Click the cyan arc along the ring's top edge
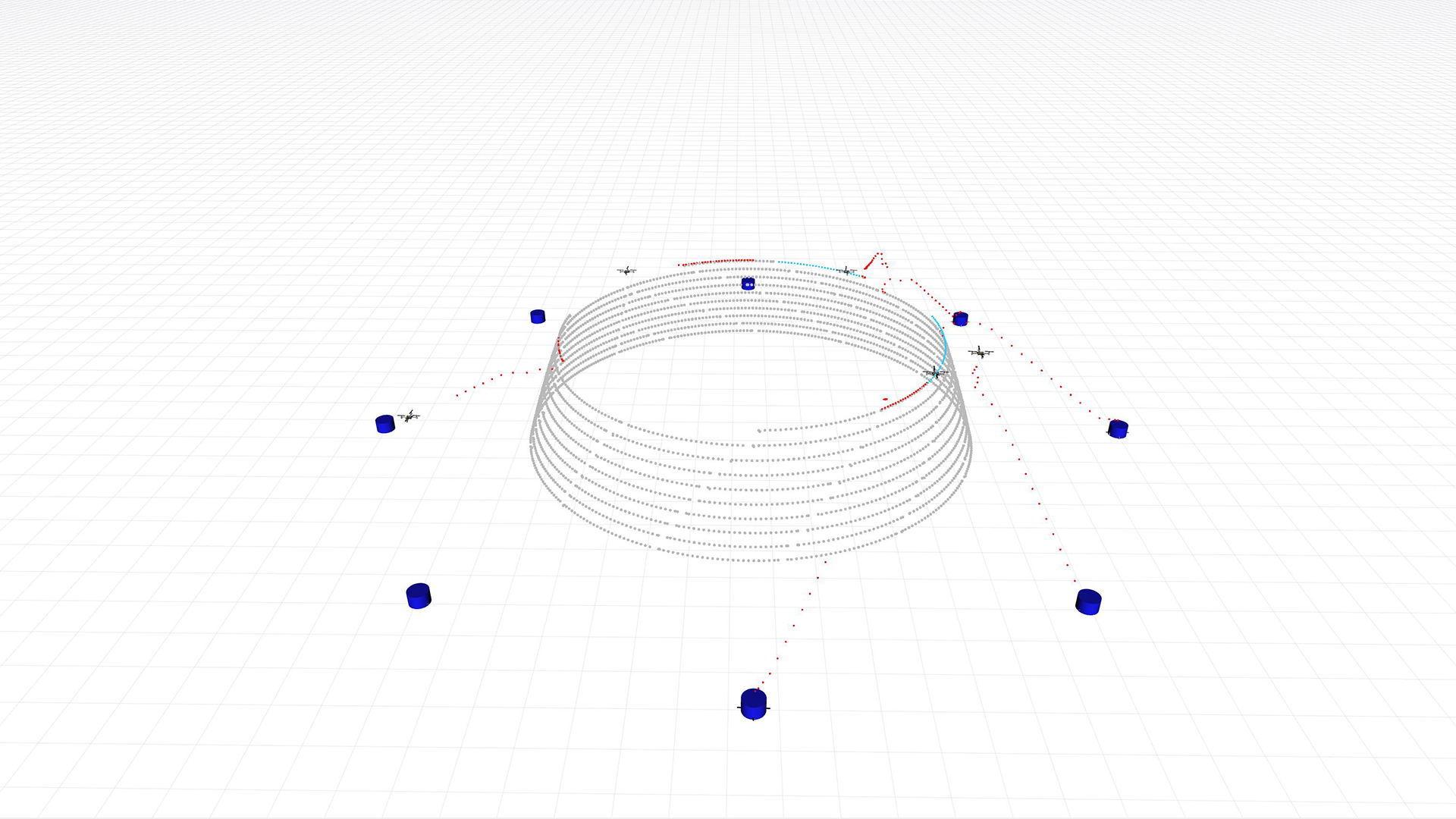The width and height of the screenshot is (1456, 819). click(808, 265)
